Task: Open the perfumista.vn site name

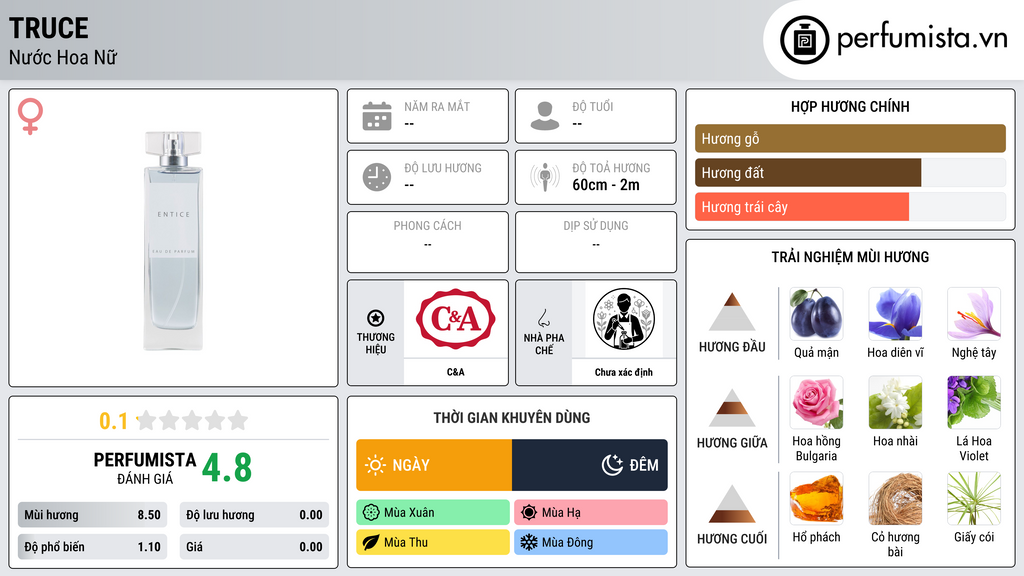Action: [x=923, y=38]
